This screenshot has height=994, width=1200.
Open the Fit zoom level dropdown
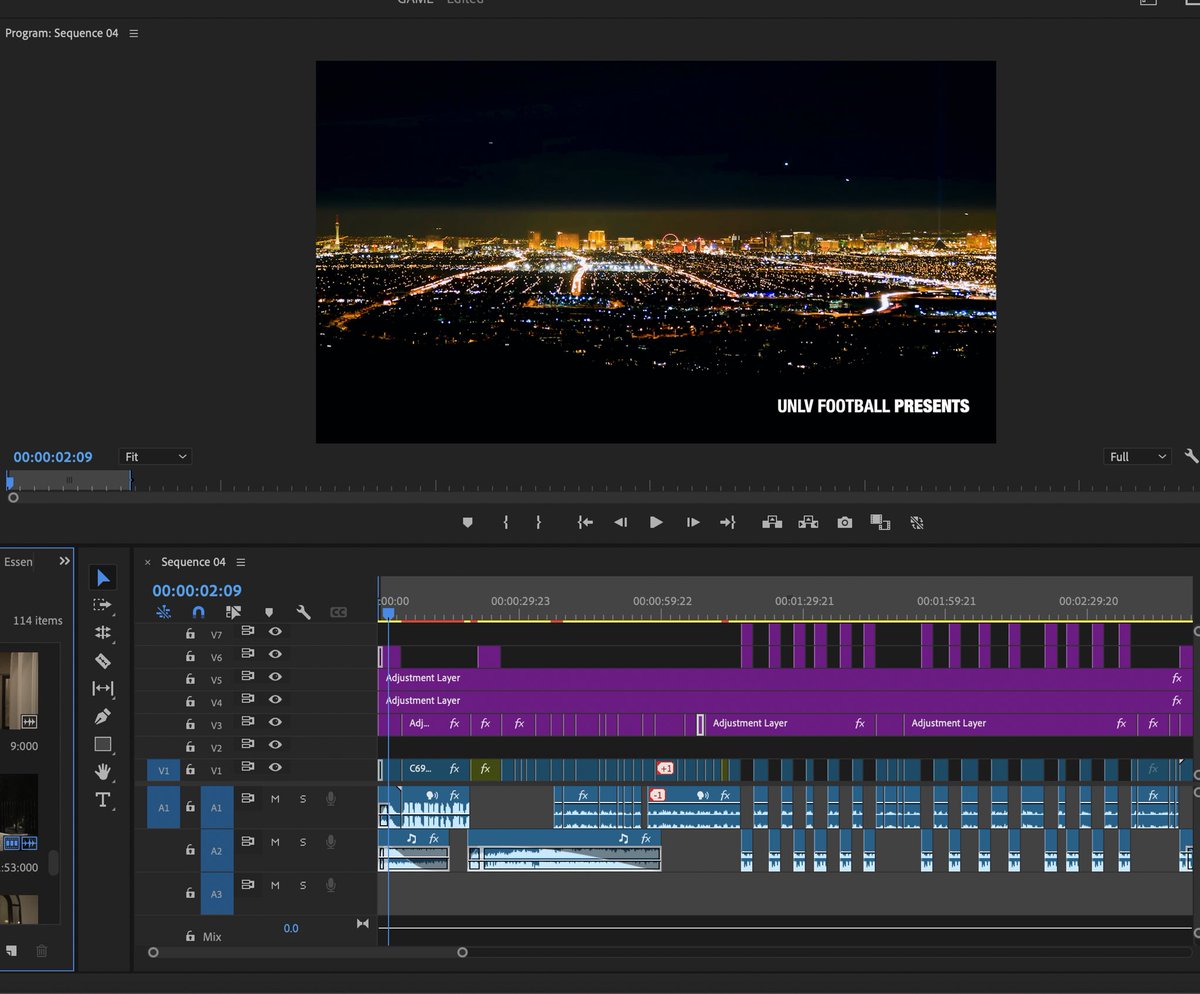pyautogui.click(x=155, y=456)
